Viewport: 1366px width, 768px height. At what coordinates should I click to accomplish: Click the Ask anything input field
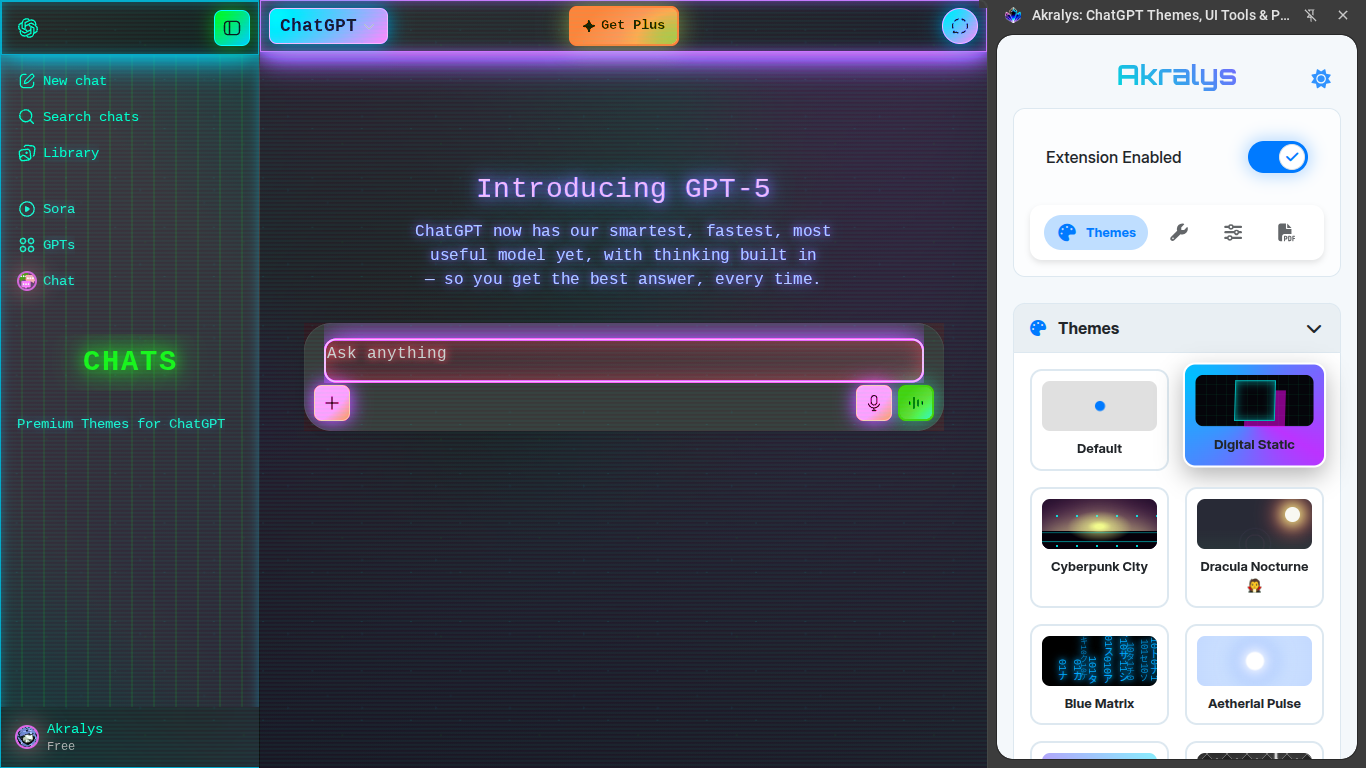[x=623, y=360]
